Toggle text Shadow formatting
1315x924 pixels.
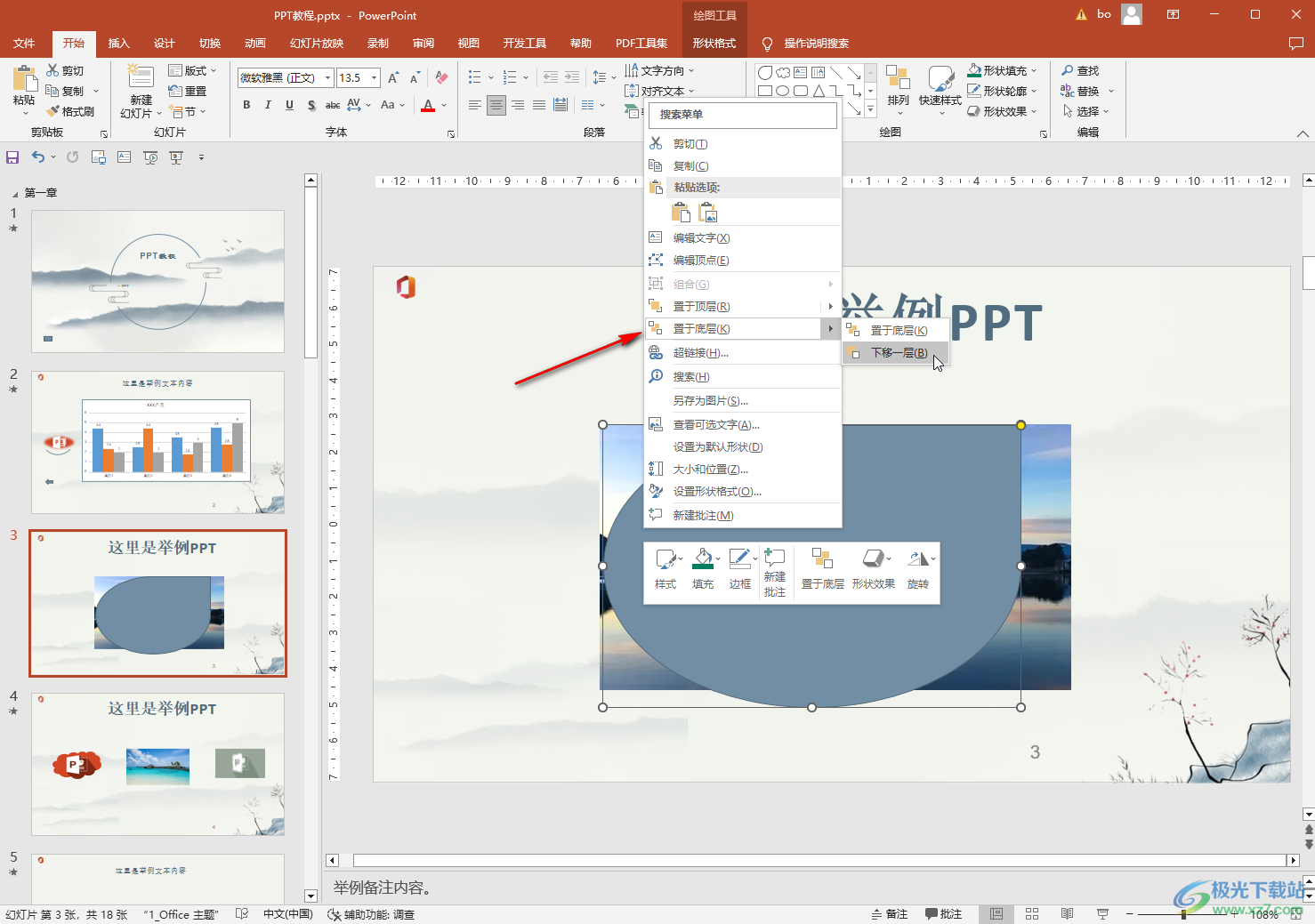click(x=311, y=105)
